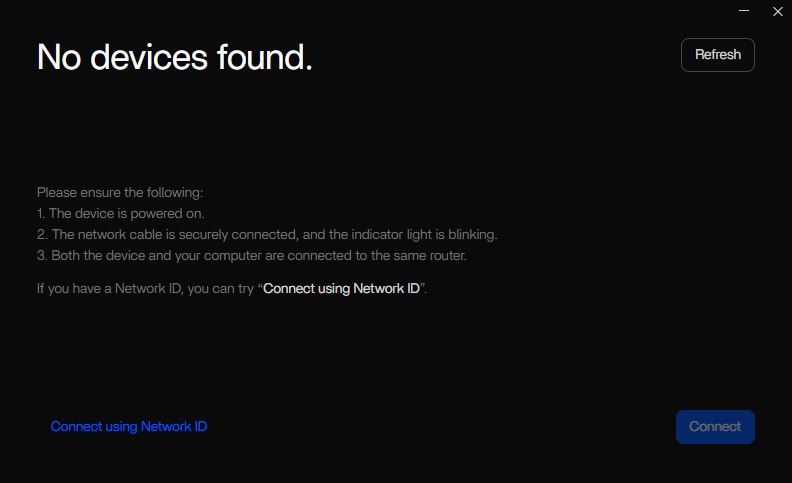Screen dimensions: 792x483
Task: Click the bold inline Connect using Network ID text
Action: (x=341, y=288)
